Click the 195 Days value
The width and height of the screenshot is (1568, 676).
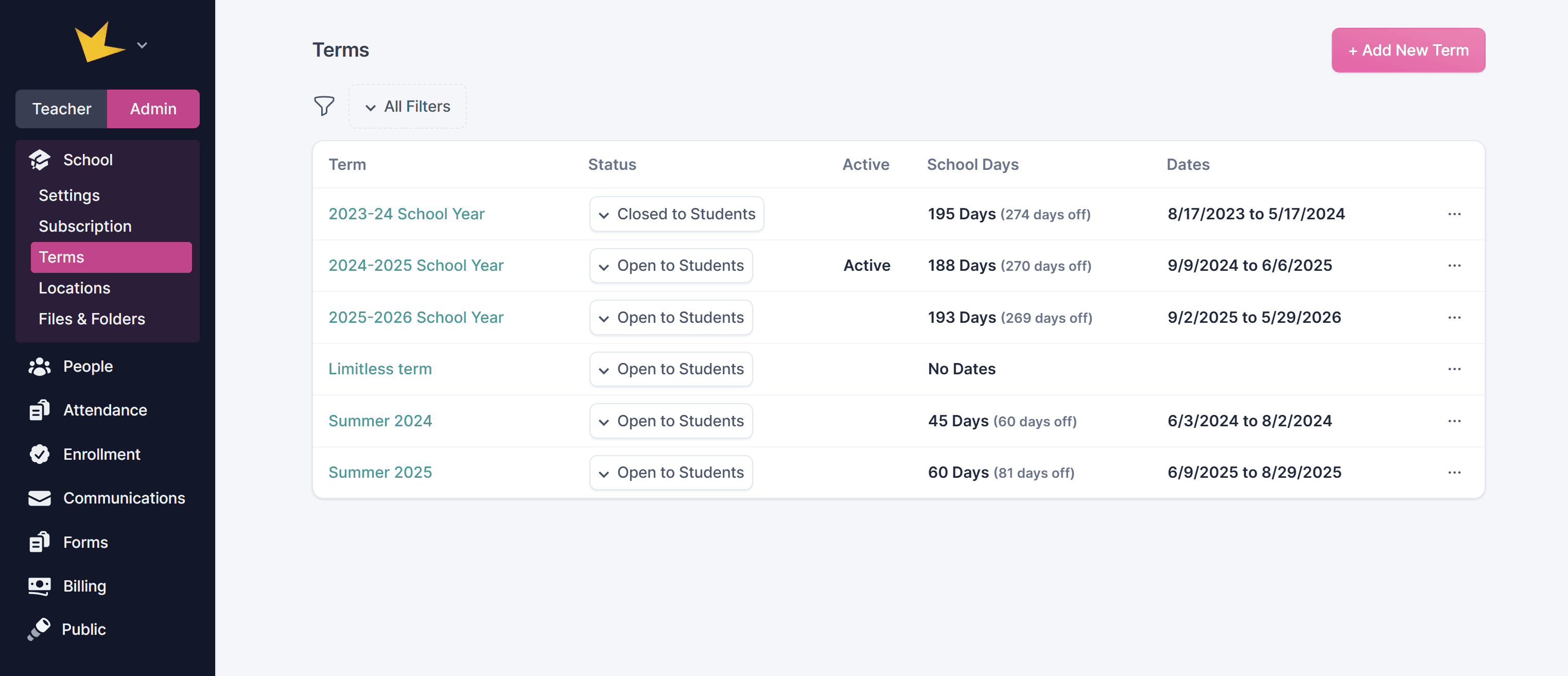(962, 214)
